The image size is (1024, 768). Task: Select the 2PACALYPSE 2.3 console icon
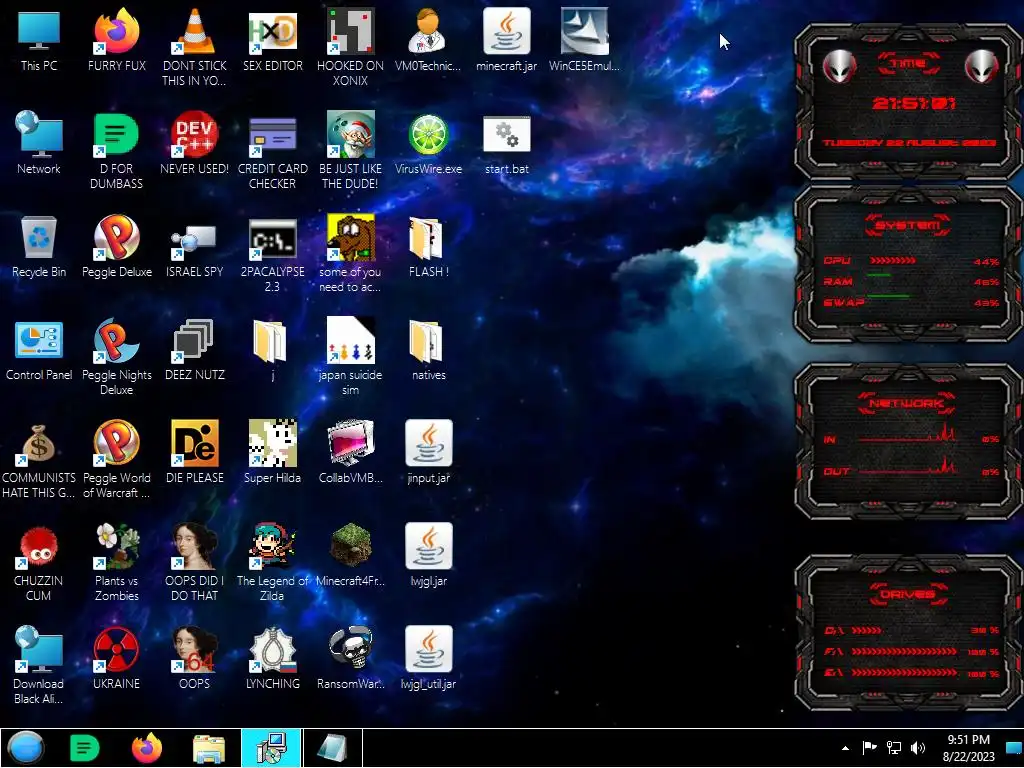pos(272,253)
